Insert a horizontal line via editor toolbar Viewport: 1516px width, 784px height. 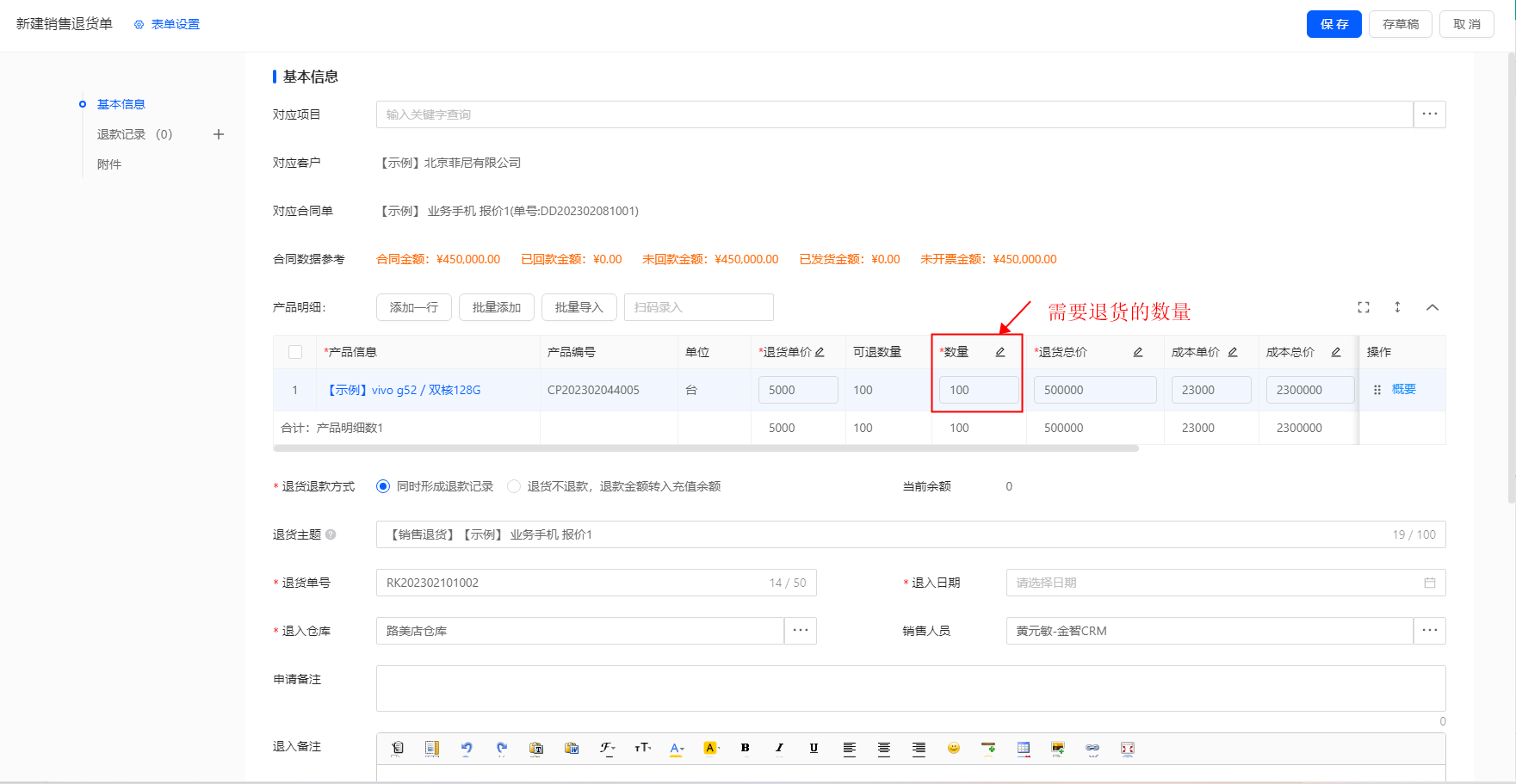[988, 748]
